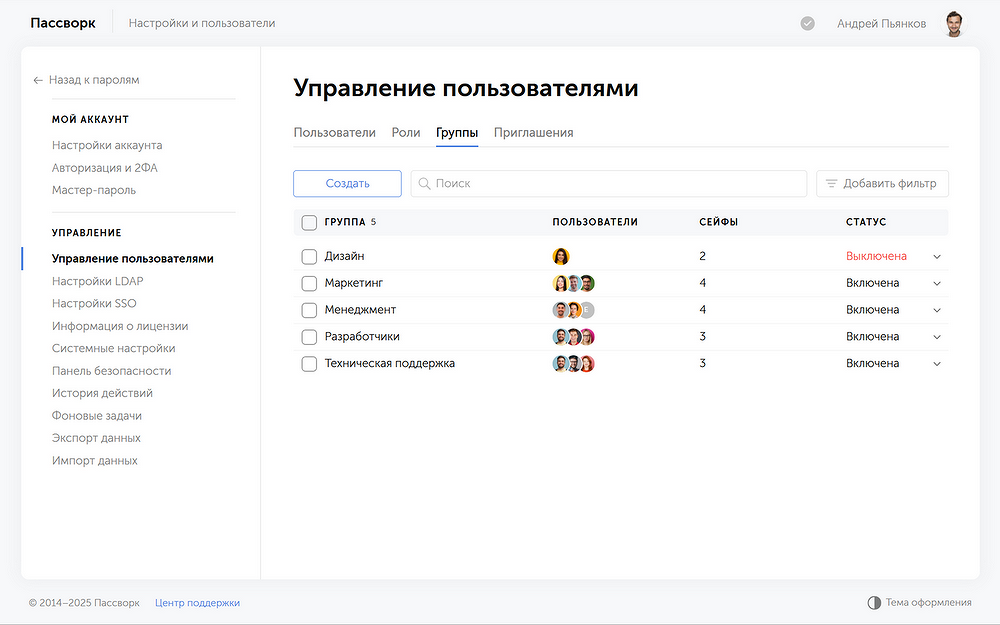
Task: Click the Пассворк logo
Action: click(x=62, y=24)
